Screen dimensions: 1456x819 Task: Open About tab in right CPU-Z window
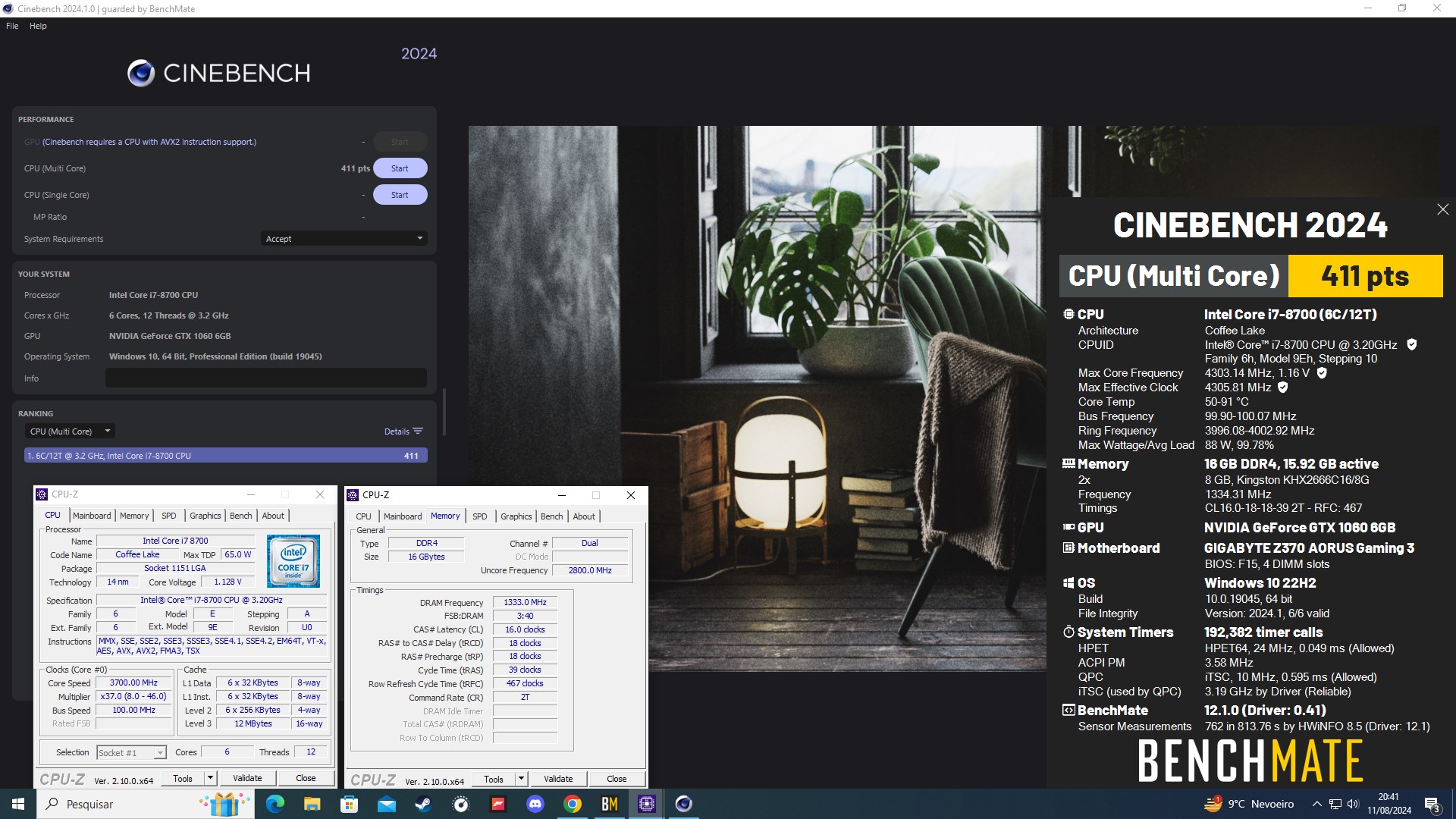pos(584,516)
